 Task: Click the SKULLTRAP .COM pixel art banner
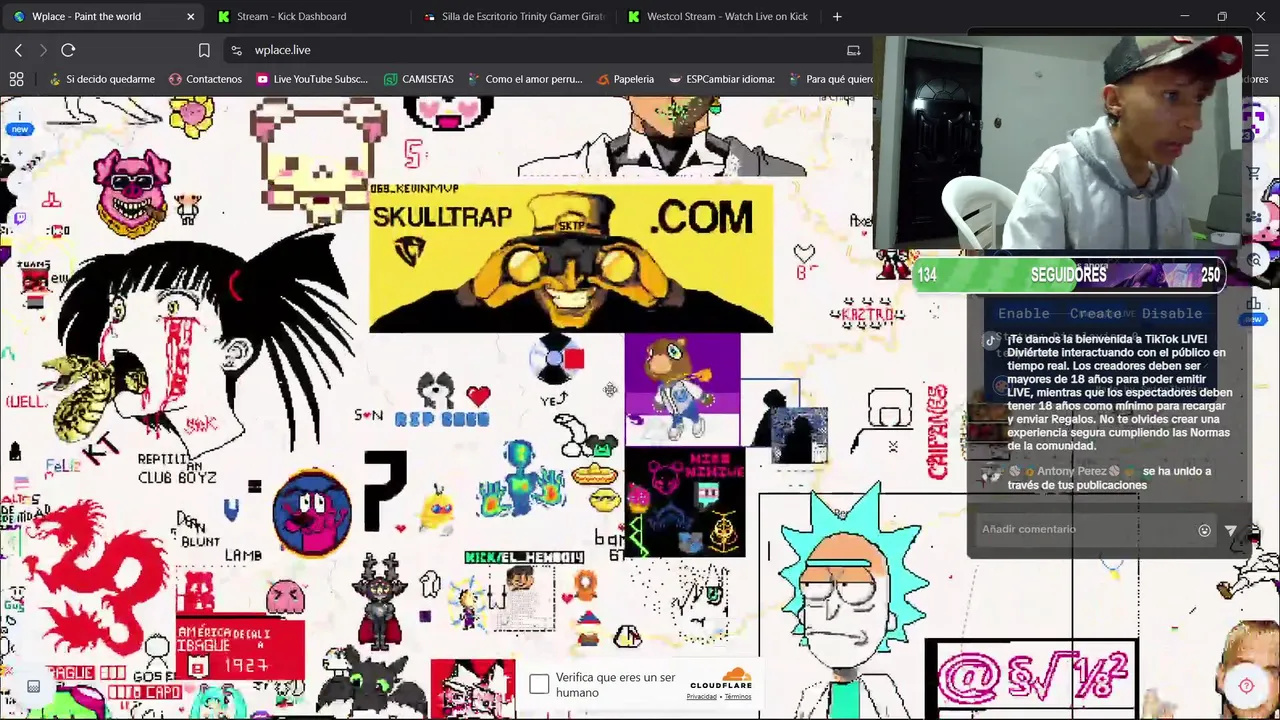pyautogui.click(x=571, y=258)
